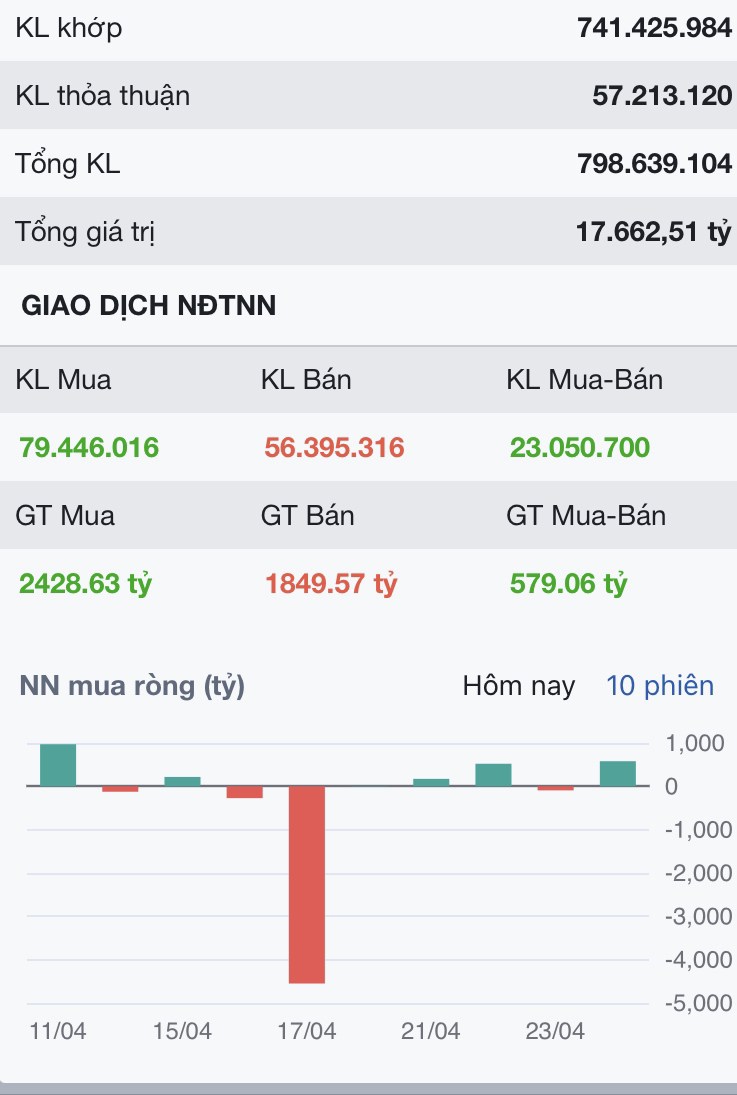Select the KL Mua-Bán column header
737x1095 pixels.
click(585, 380)
